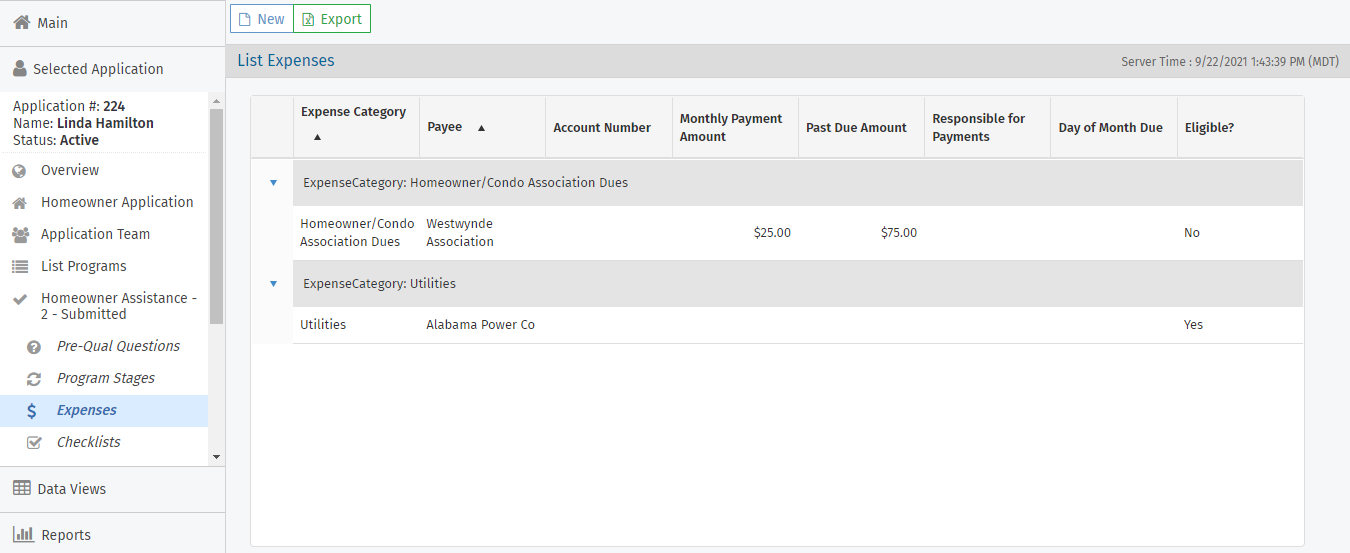Collapse the Homeowner/Condo Association Dues group
Screen dimensions: 1350x553
point(273,183)
